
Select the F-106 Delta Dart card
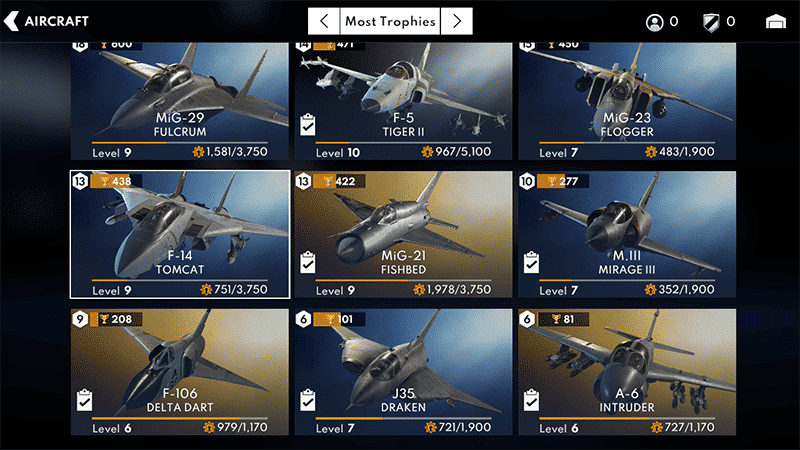180,372
